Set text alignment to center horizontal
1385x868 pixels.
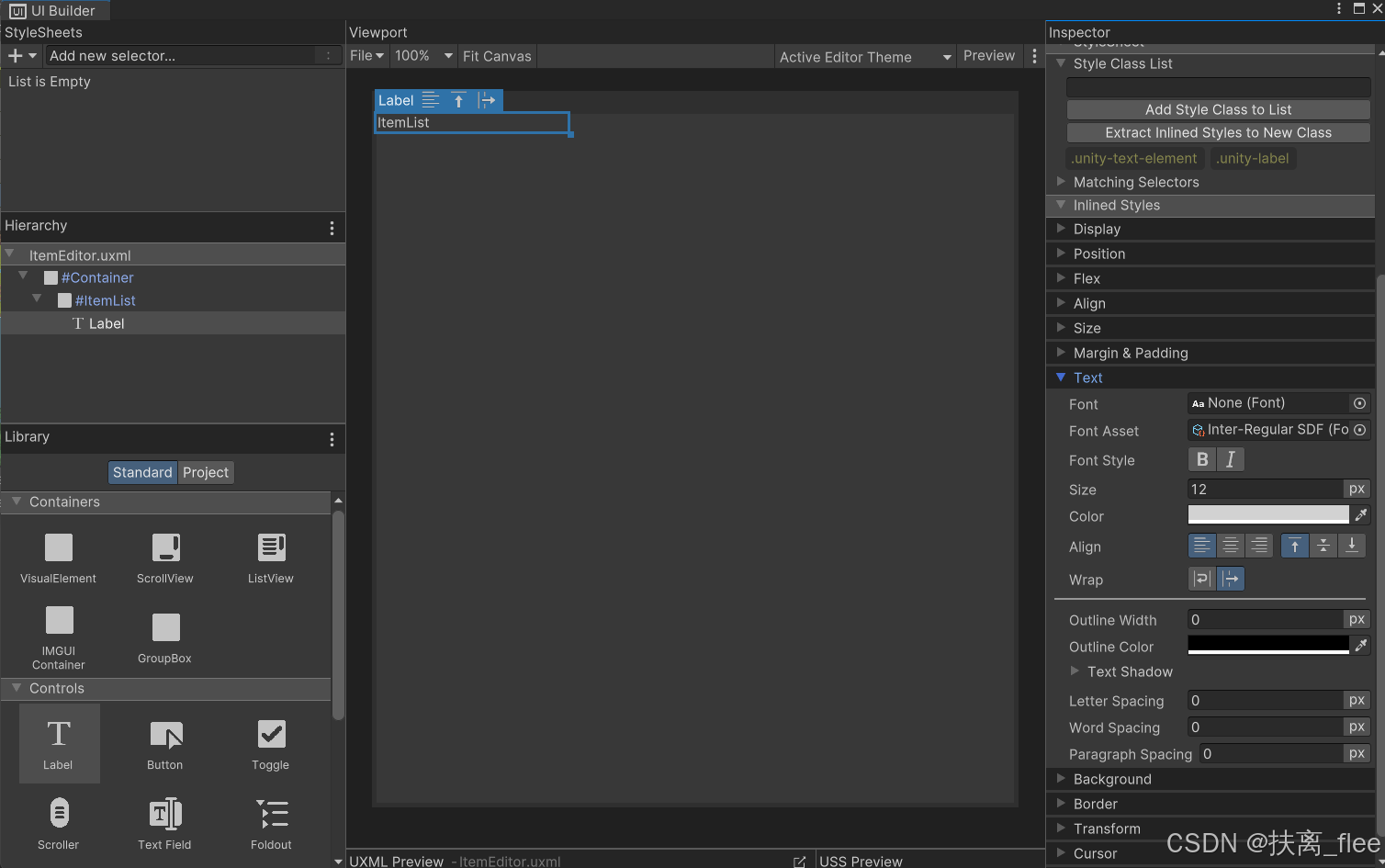tap(1231, 545)
